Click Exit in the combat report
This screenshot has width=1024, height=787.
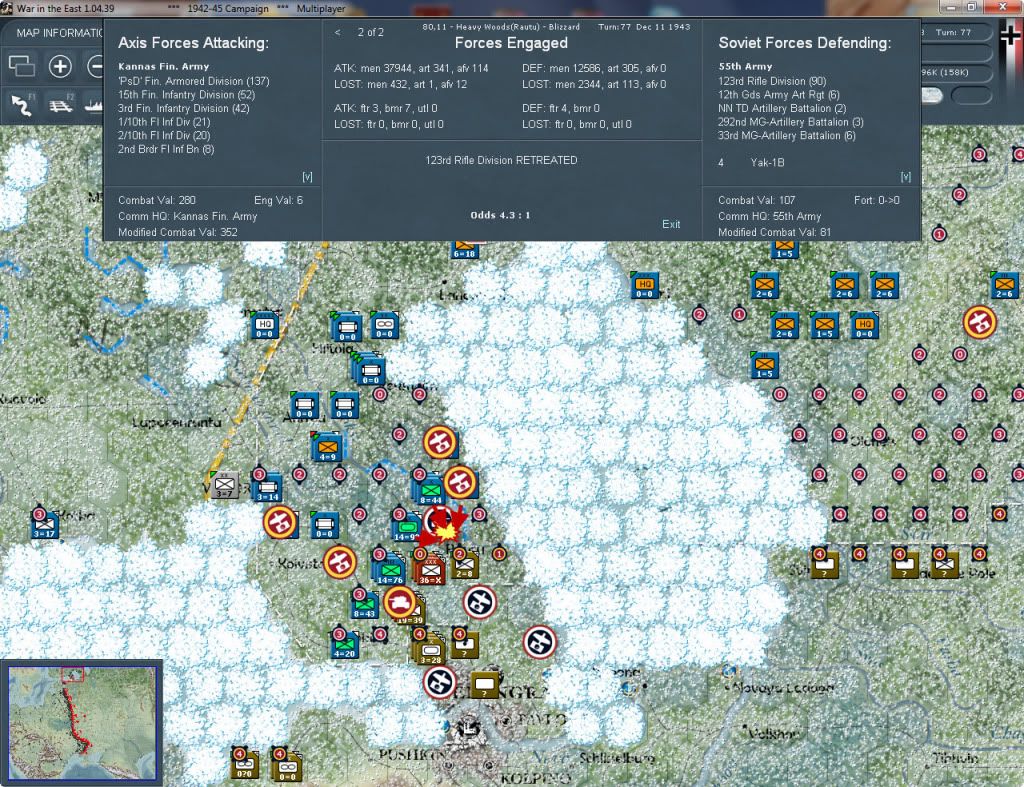tap(671, 224)
